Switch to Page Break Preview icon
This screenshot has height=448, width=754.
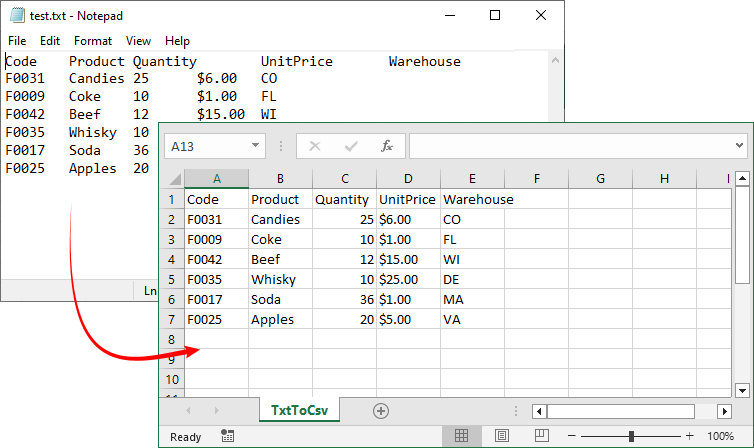point(541,436)
